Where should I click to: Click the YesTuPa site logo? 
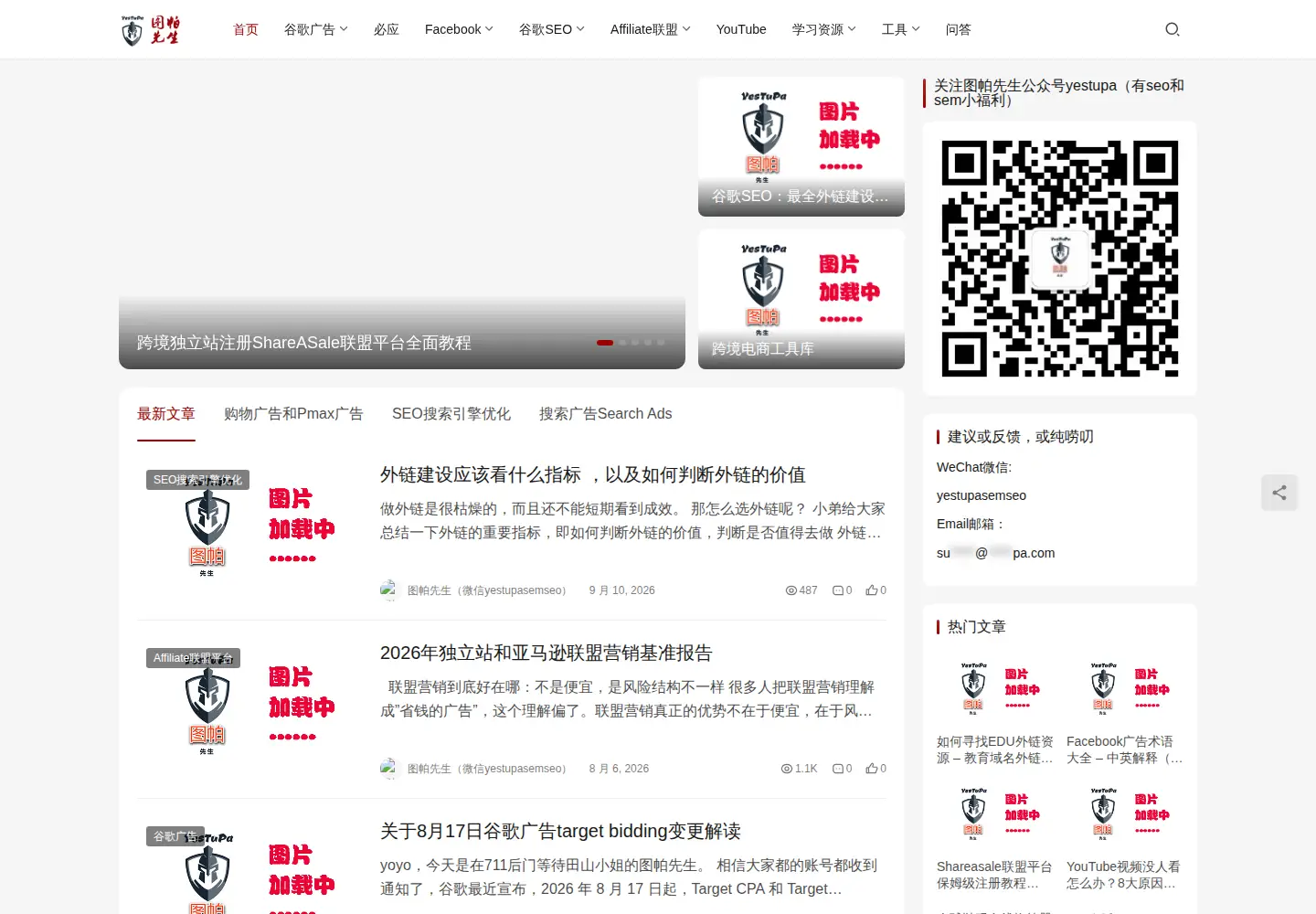coord(151,29)
